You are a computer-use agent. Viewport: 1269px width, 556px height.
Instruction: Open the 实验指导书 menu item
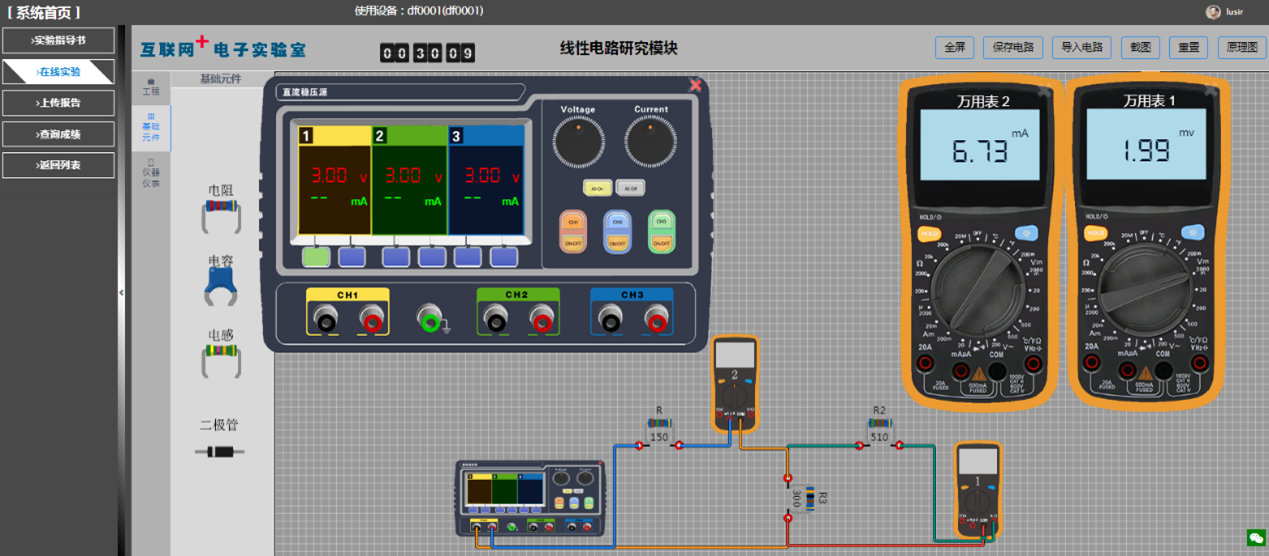[x=58, y=41]
